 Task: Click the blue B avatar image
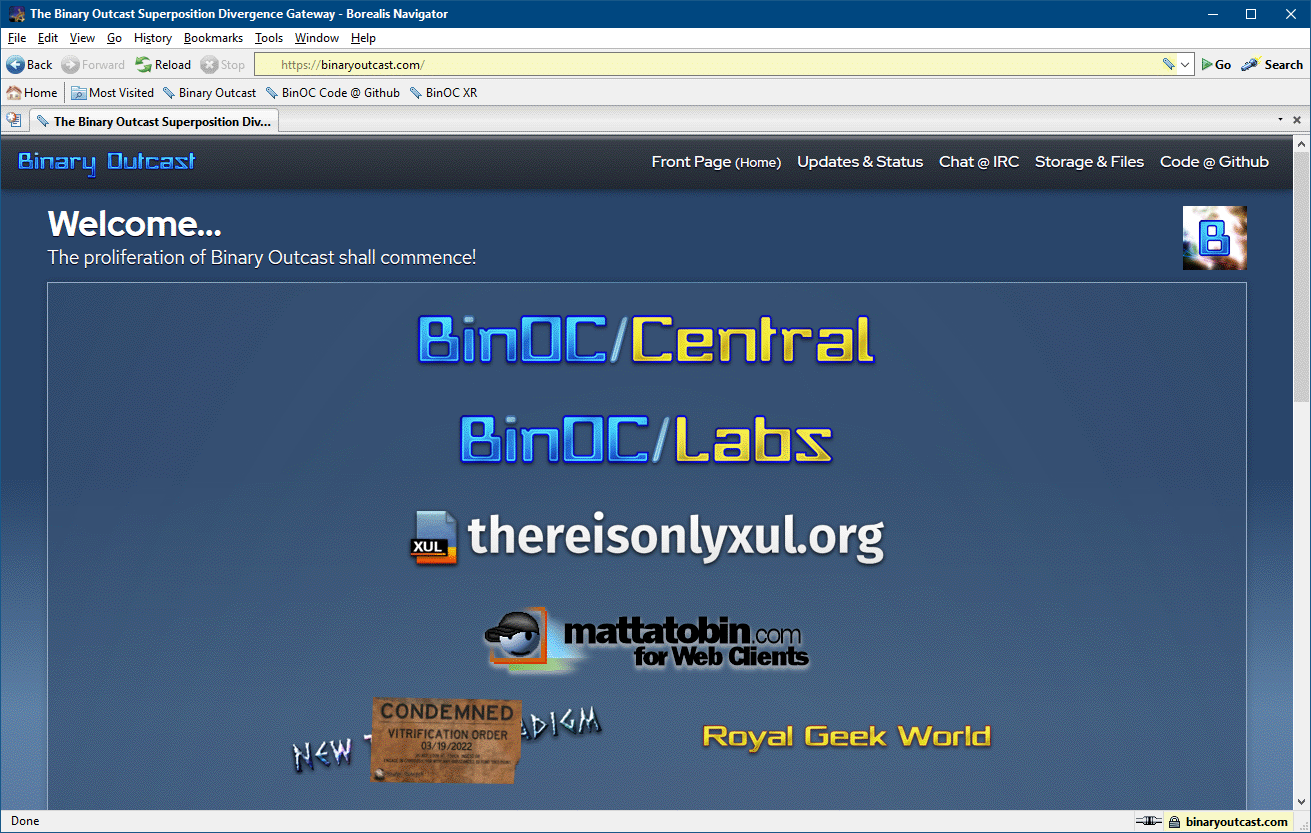point(1215,238)
